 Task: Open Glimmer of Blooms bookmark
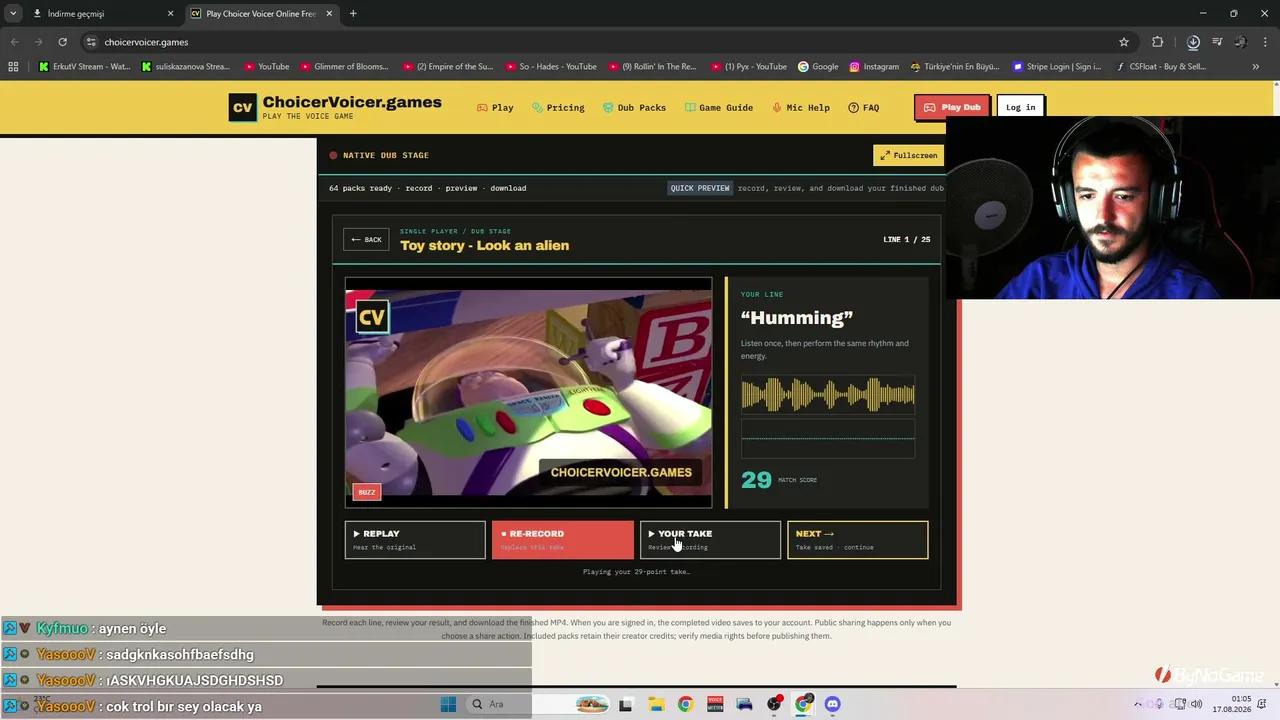pos(344,67)
